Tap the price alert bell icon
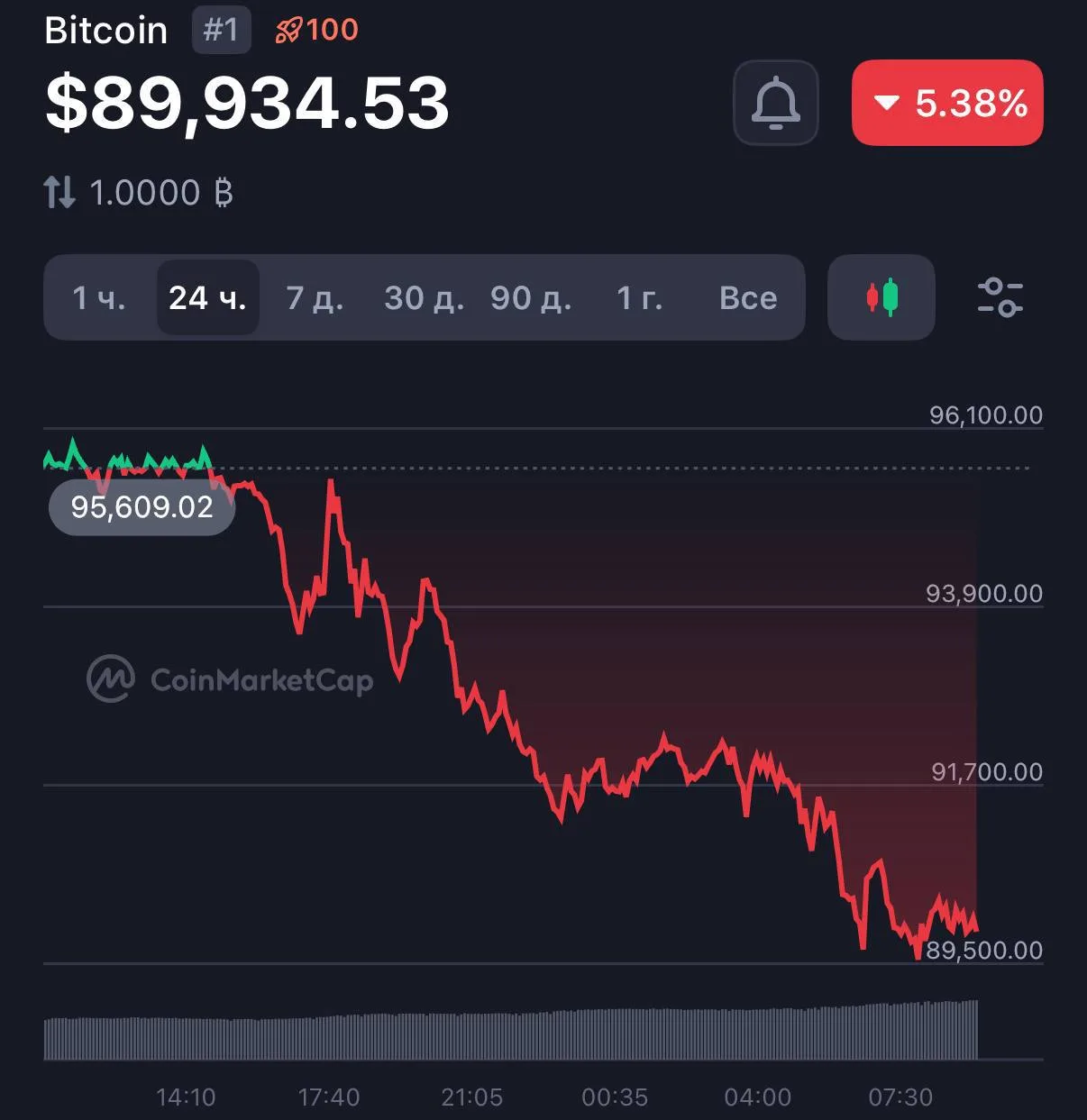Viewport: 1087px width, 1120px height. pos(775,103)
